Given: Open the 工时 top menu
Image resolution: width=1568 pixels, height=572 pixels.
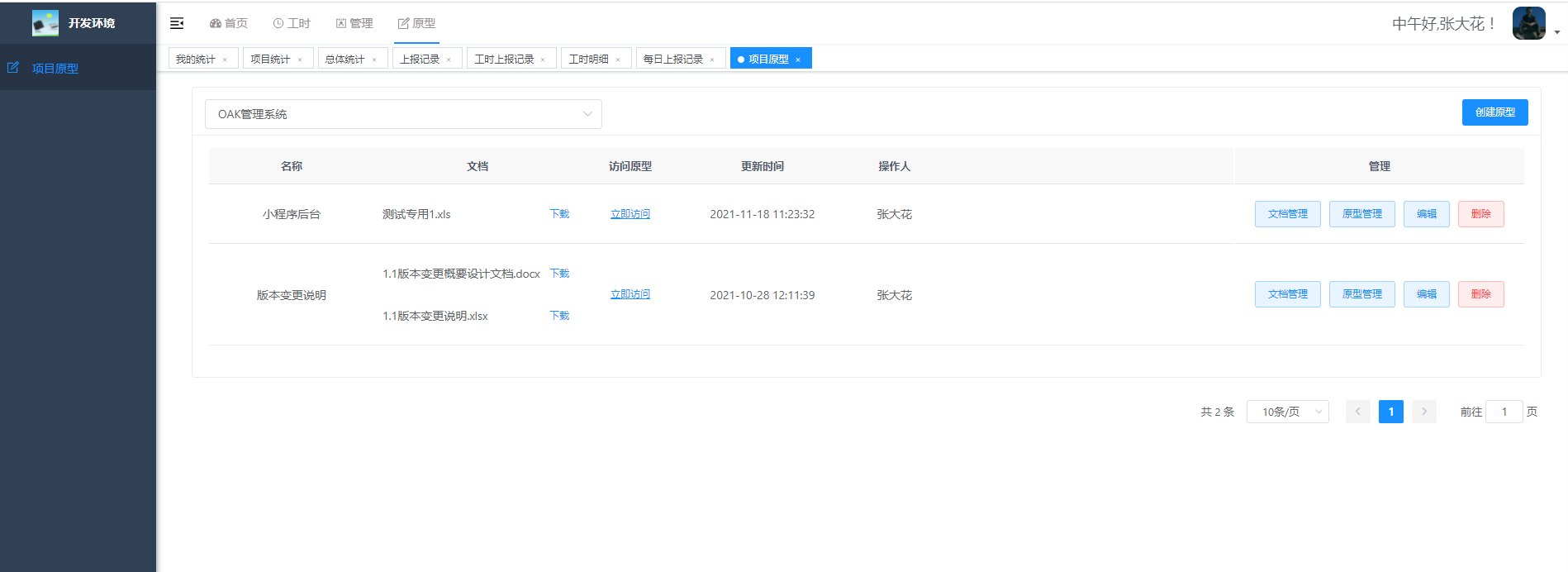Looking at the screenshot, I should [x=292, y=23].
